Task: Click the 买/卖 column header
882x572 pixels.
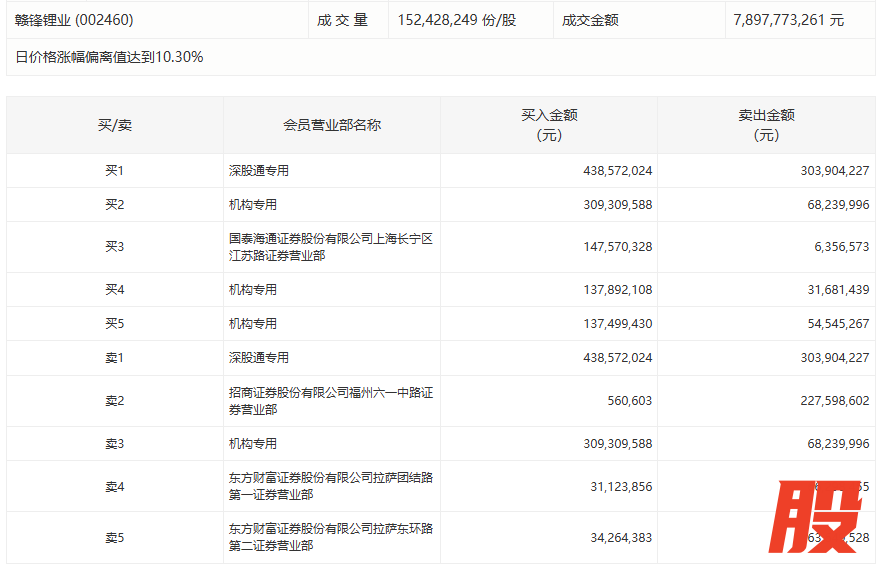Action: 114,125
